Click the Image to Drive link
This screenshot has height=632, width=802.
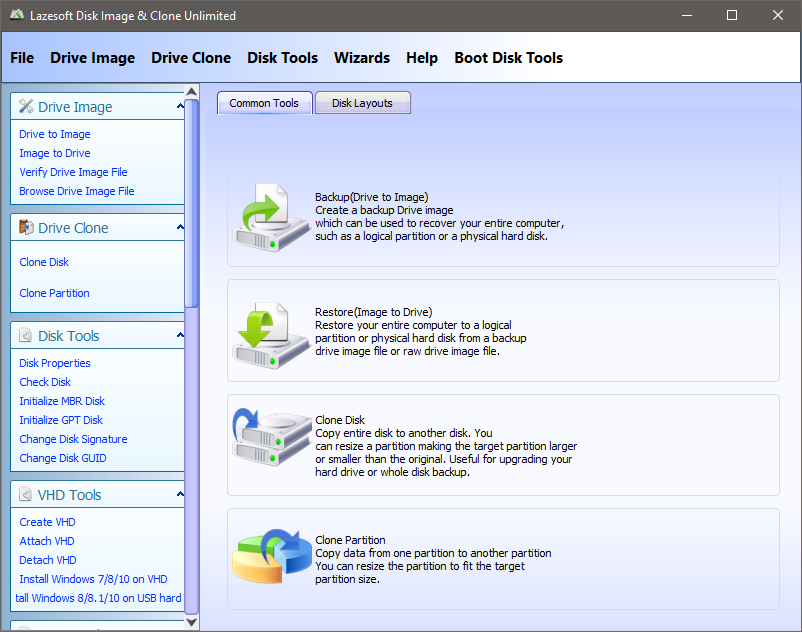point(55,153)
